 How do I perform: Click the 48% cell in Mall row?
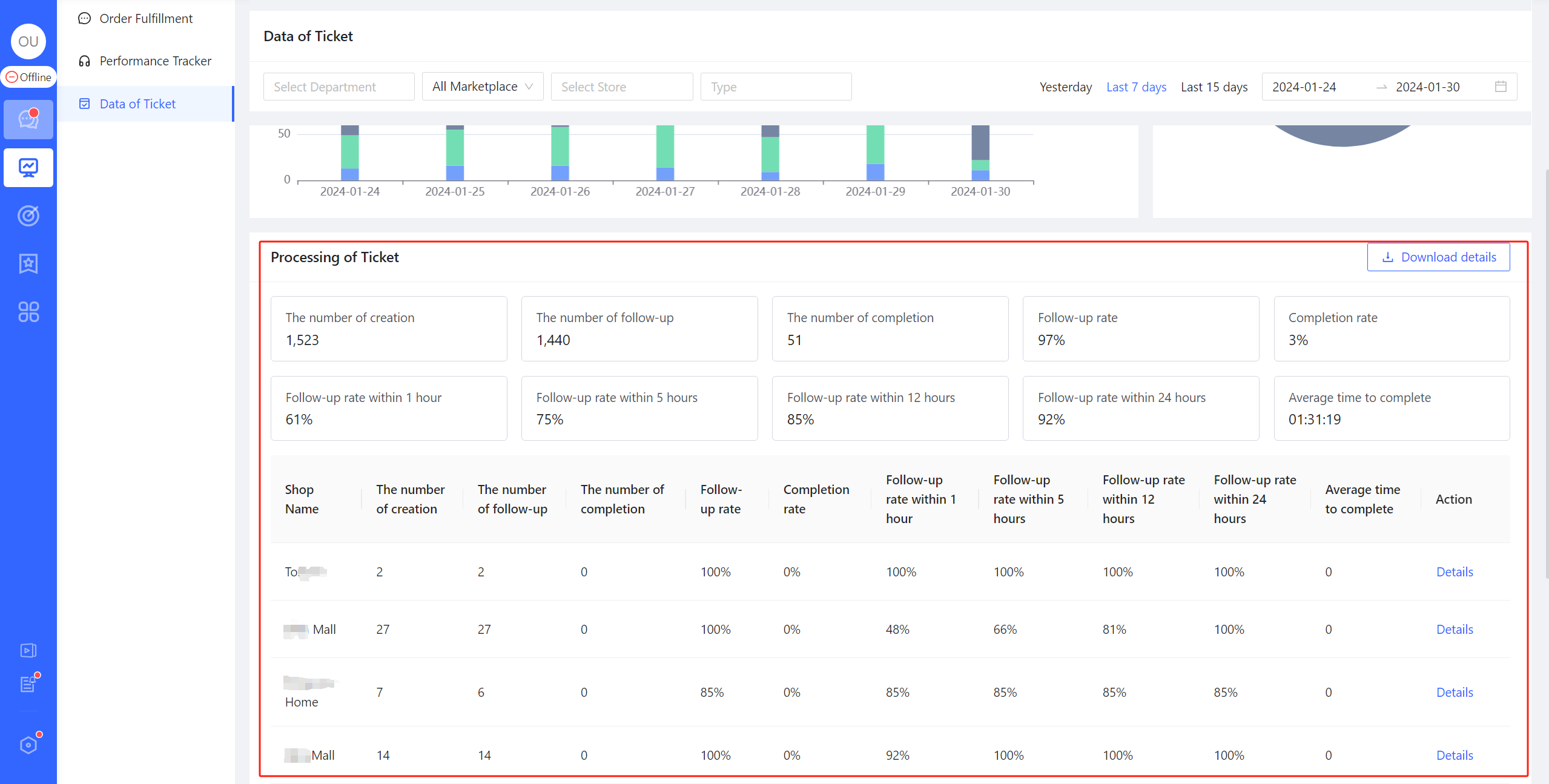click(897, 630)
